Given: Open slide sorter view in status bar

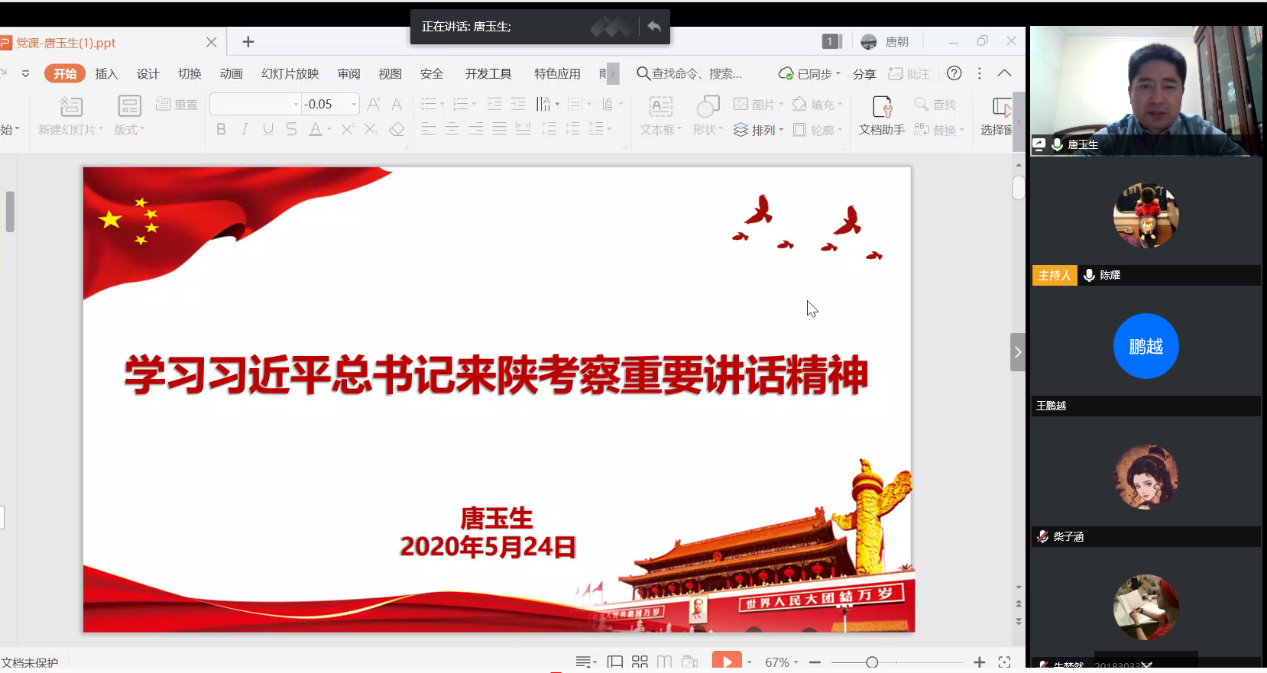Looking at the screenshot, I should coord(640,662).
